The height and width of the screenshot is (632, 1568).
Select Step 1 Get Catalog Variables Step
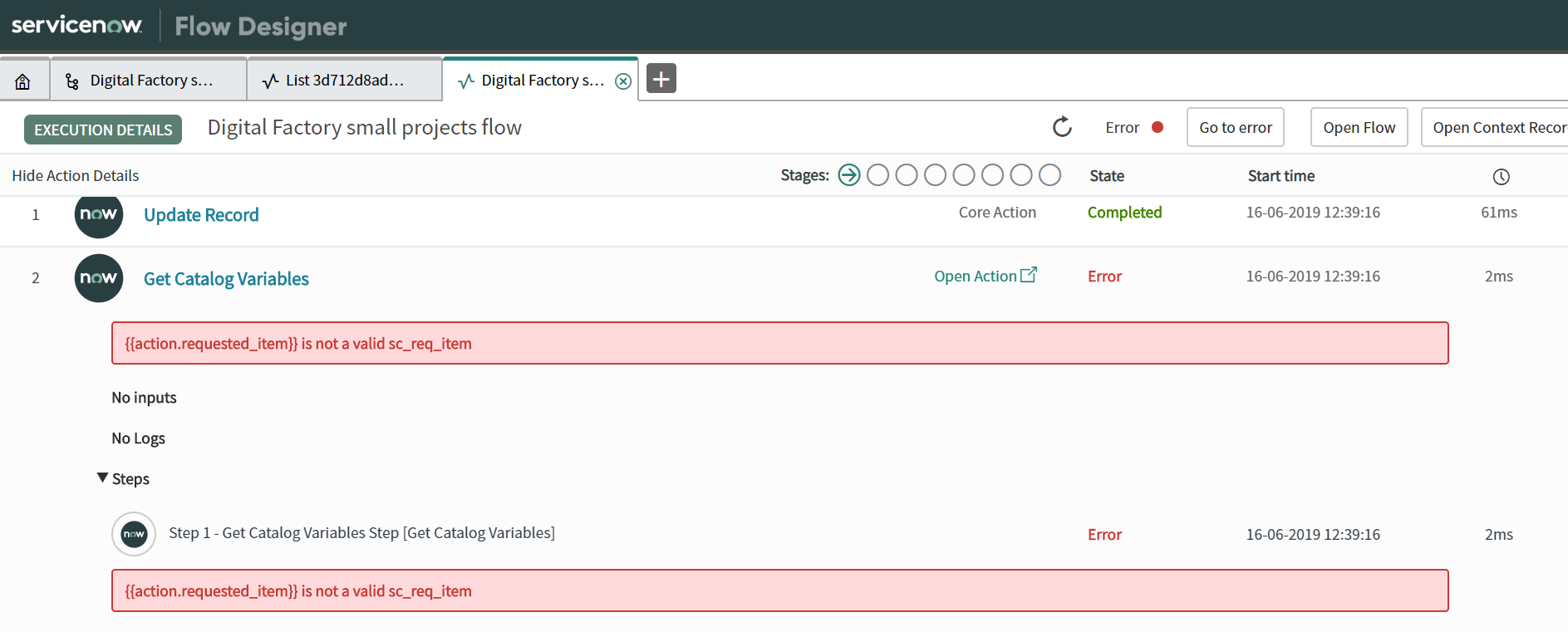[x=362, y=533]
